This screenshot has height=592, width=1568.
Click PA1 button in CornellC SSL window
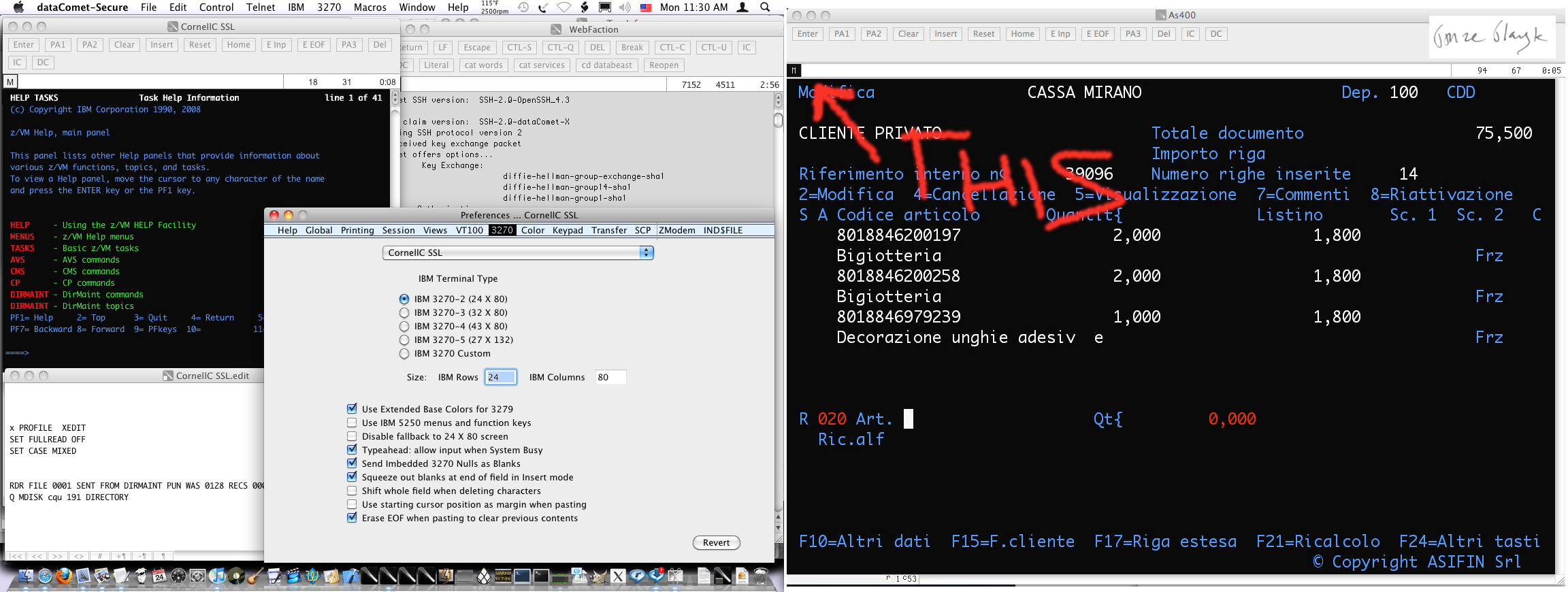coord(58,45)
